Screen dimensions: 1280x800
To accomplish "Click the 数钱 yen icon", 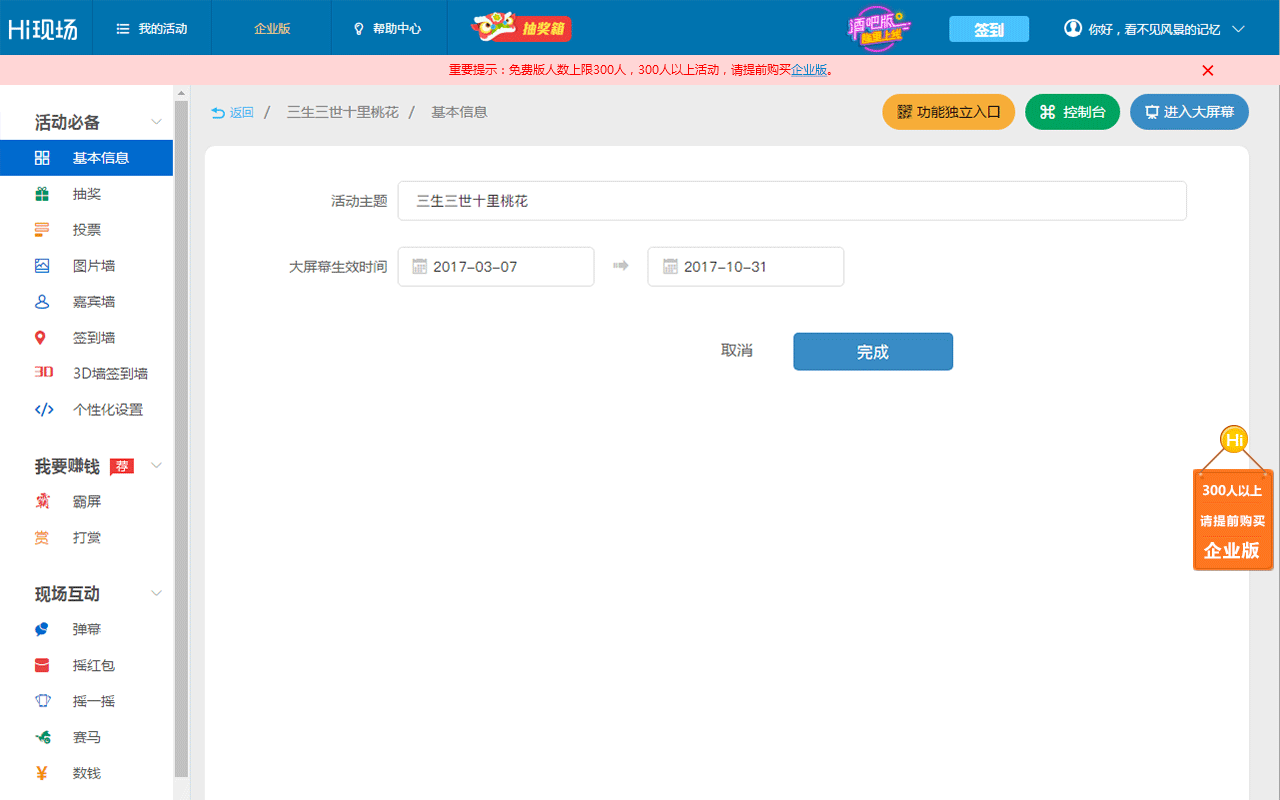I will tap(41, 773).
